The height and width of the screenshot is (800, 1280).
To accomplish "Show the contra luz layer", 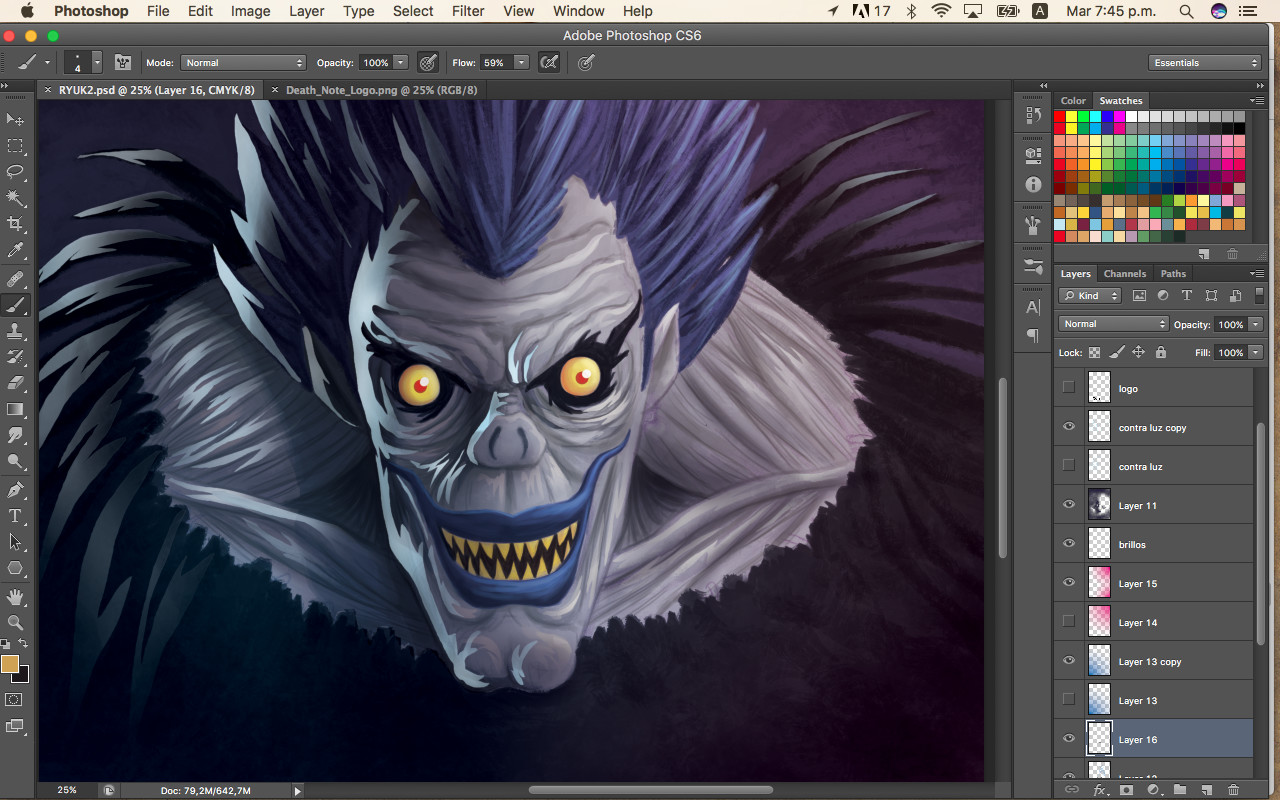I will (x=1068, y=466).
